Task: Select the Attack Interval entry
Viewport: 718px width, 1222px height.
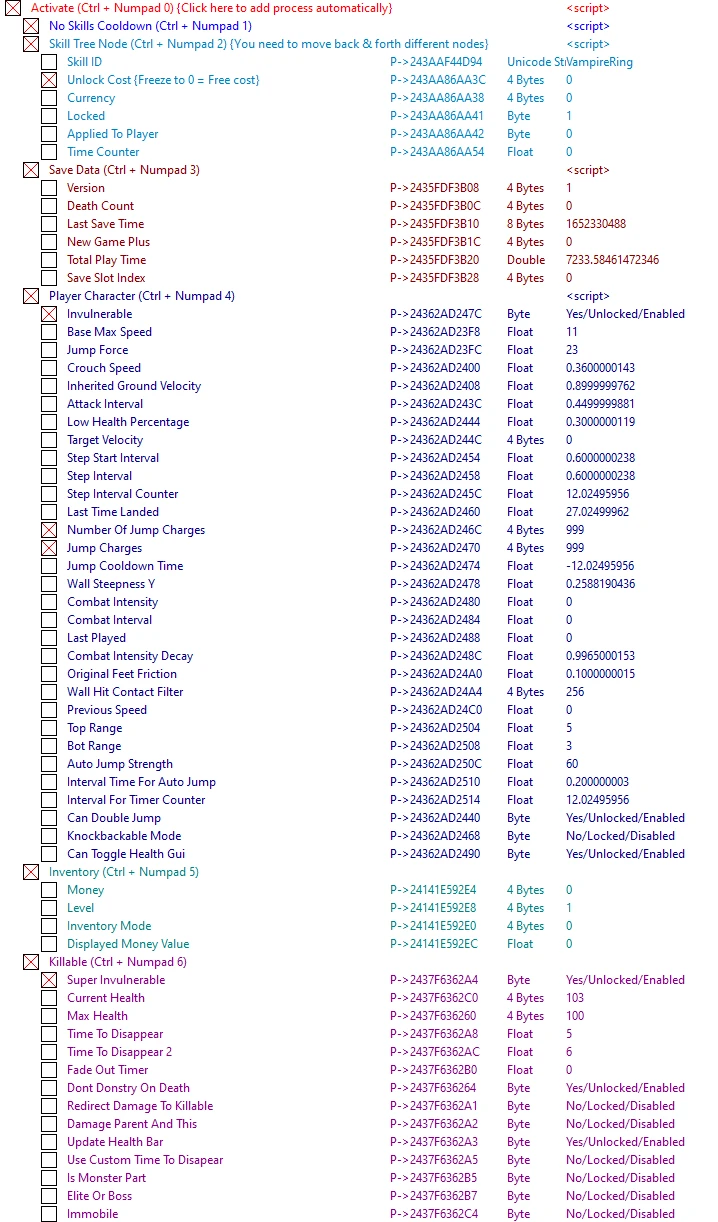Action: (x=105, y=404)
